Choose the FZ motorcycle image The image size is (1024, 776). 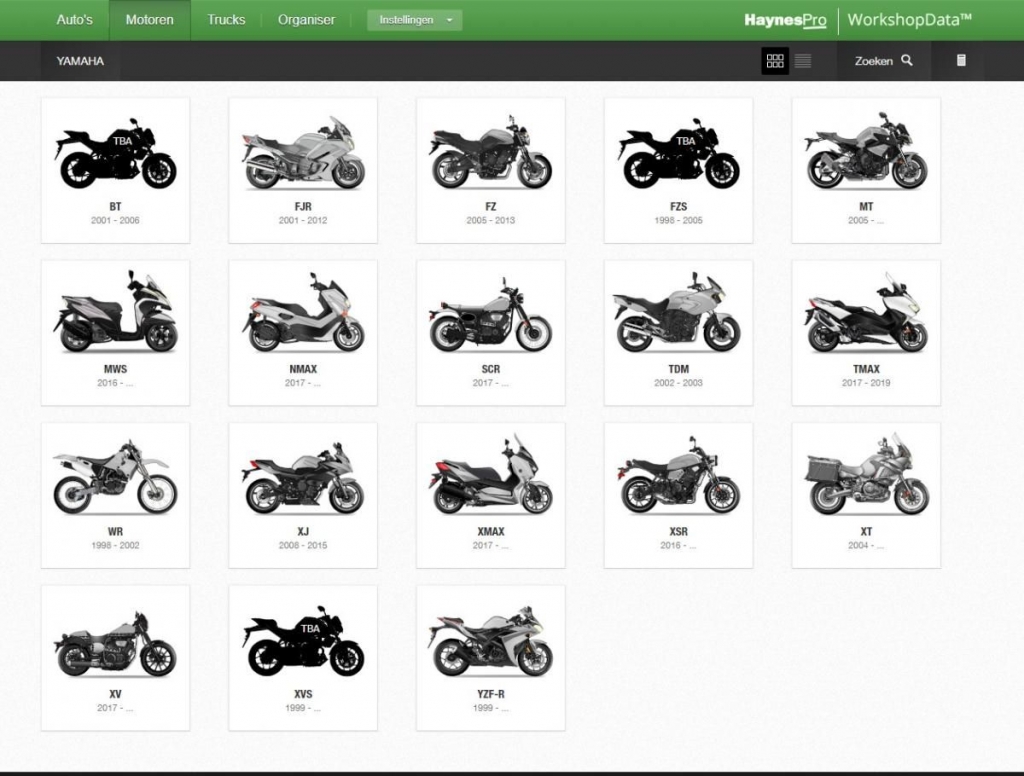[490, 152]
